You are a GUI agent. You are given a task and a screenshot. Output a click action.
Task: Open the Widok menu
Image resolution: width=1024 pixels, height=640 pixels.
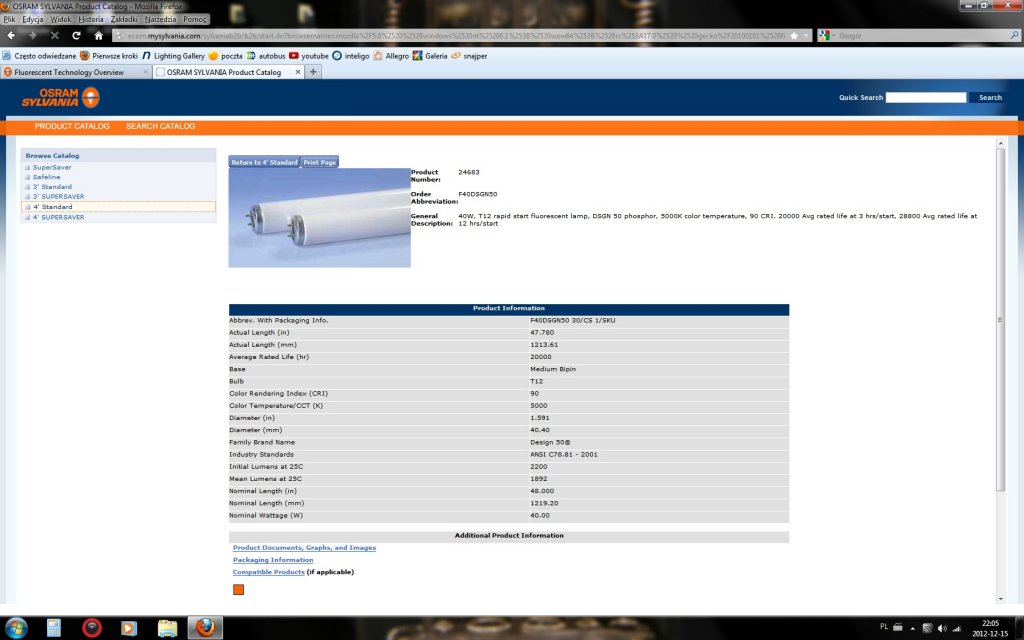click(61, 20)
